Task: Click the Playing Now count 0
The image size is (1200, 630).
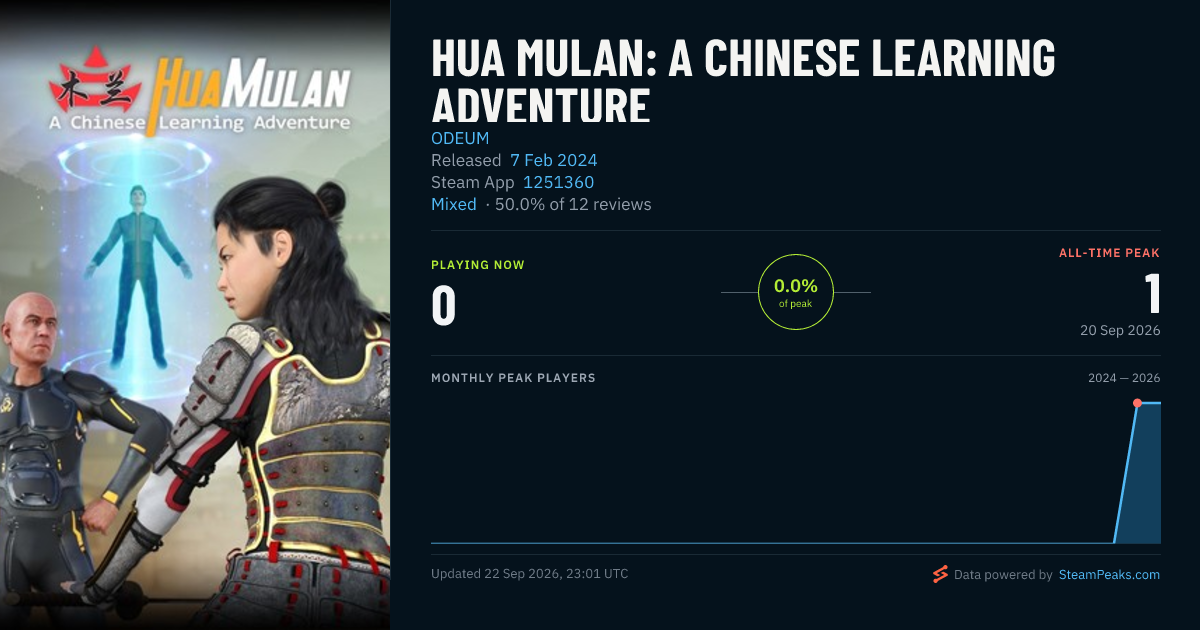Action: 444,306
